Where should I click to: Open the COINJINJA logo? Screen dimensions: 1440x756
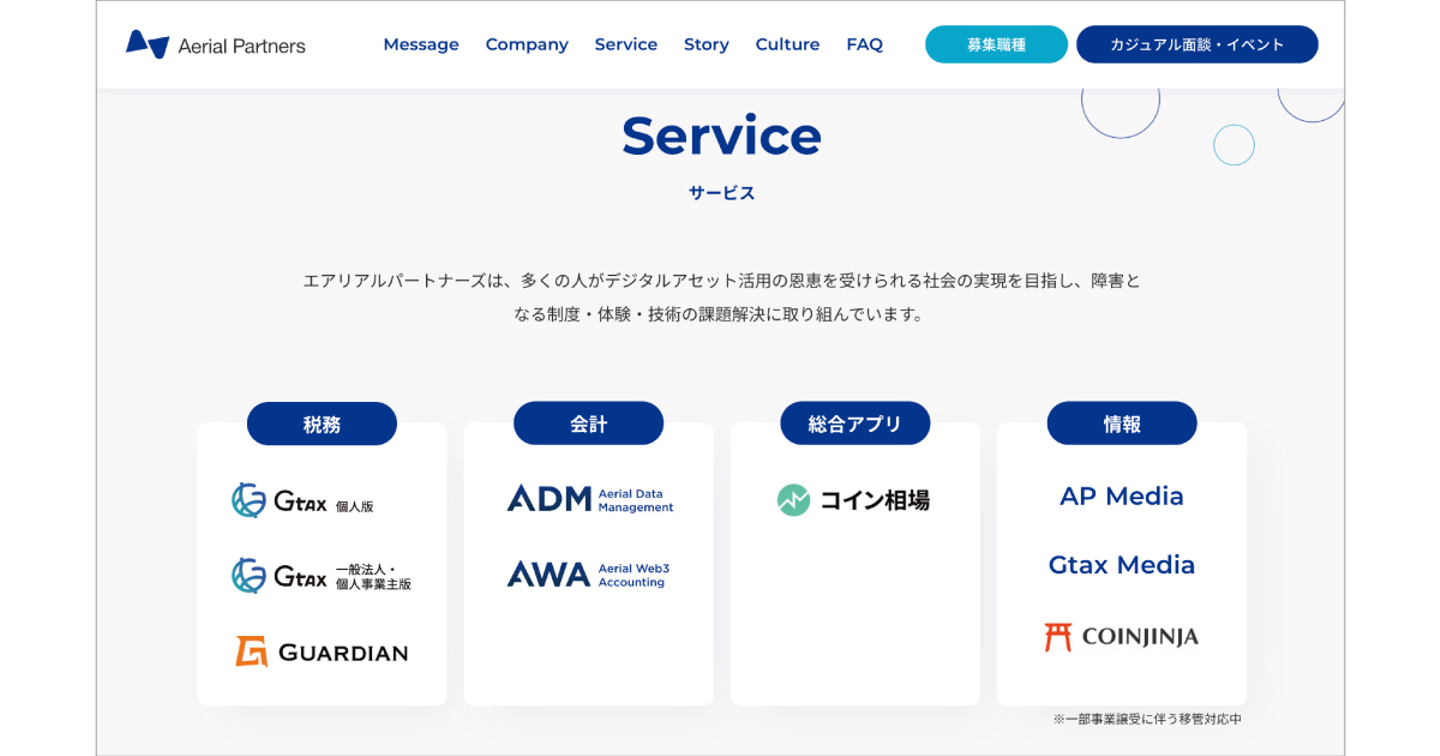coord(1121,637)
